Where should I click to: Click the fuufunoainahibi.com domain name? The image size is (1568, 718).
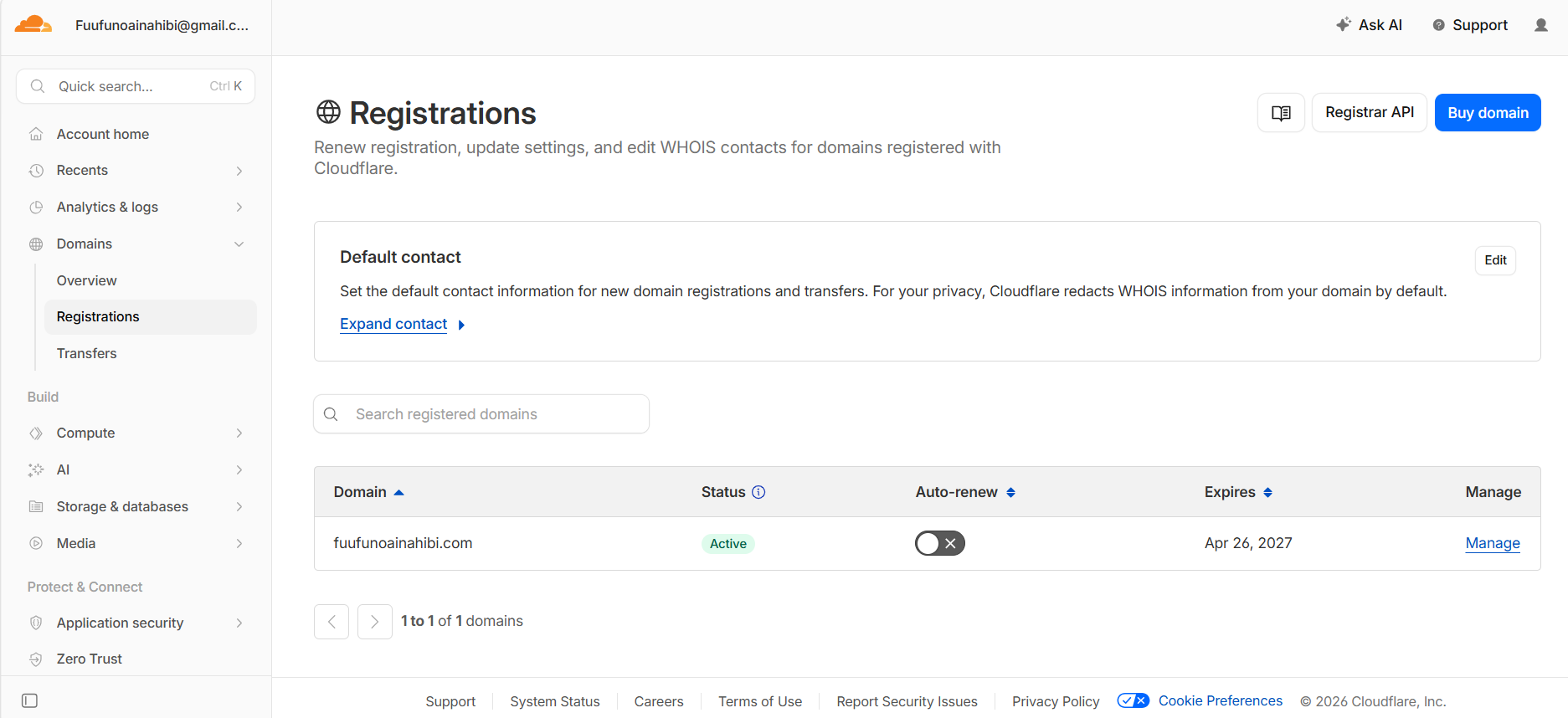(403, 543)
